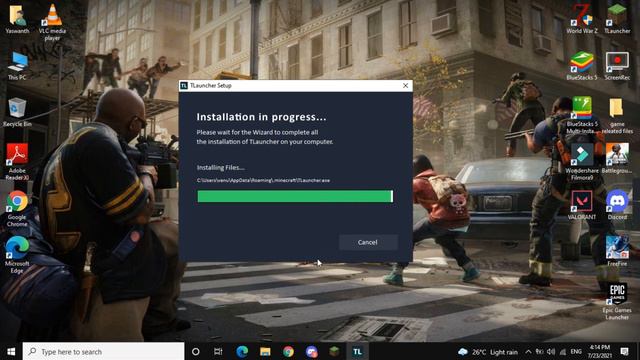Cancel the TLauncher installation
The image size is (640, 360).
point(368,242)
